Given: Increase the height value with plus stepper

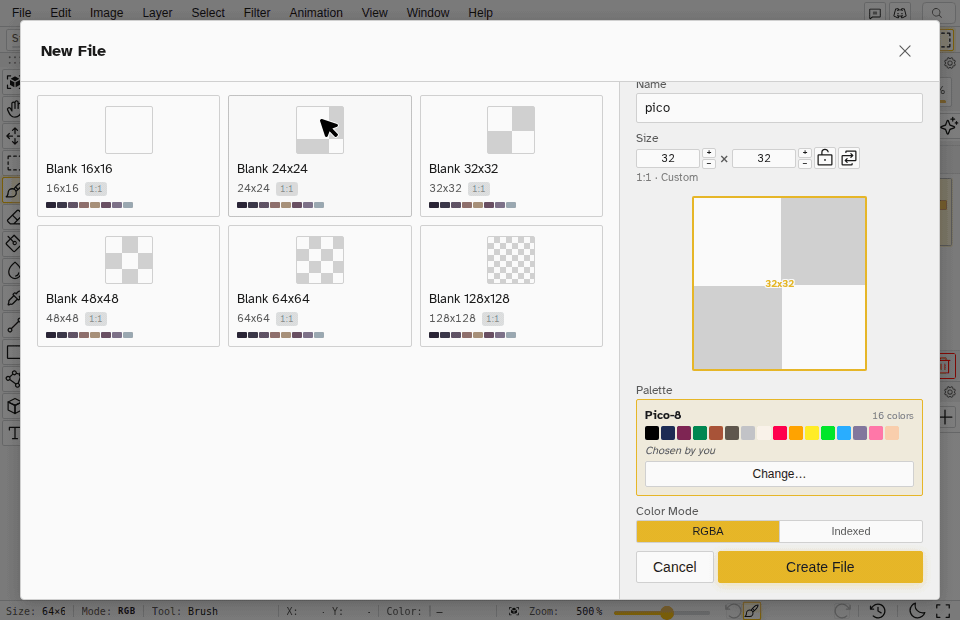Looking at the screenshot, I should click(x=805, y=153).
